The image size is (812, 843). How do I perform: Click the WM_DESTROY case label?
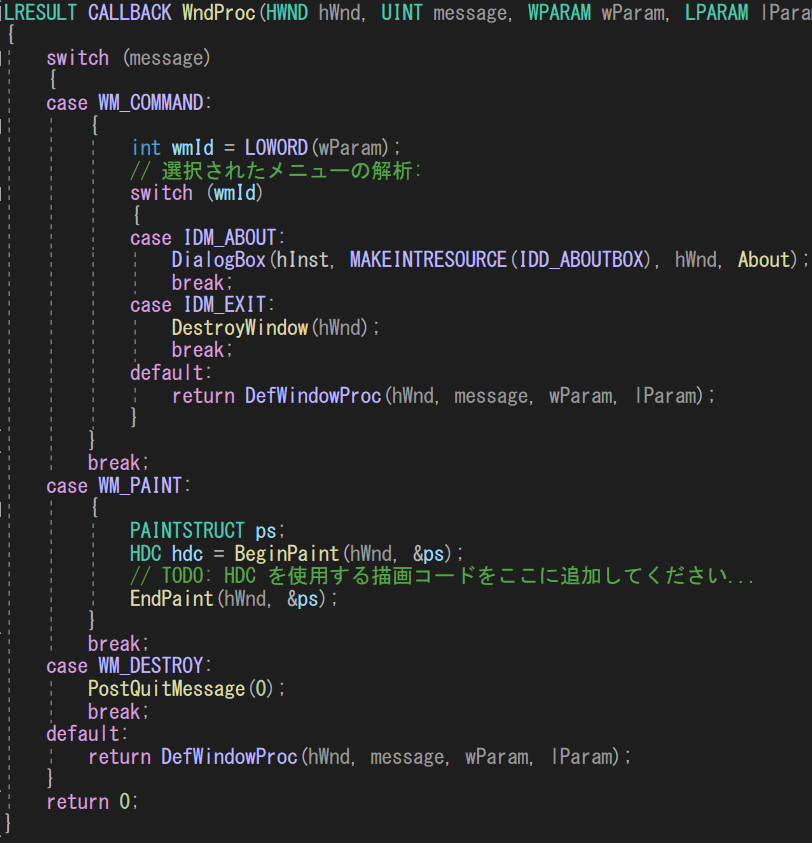(x=151, y=666)
